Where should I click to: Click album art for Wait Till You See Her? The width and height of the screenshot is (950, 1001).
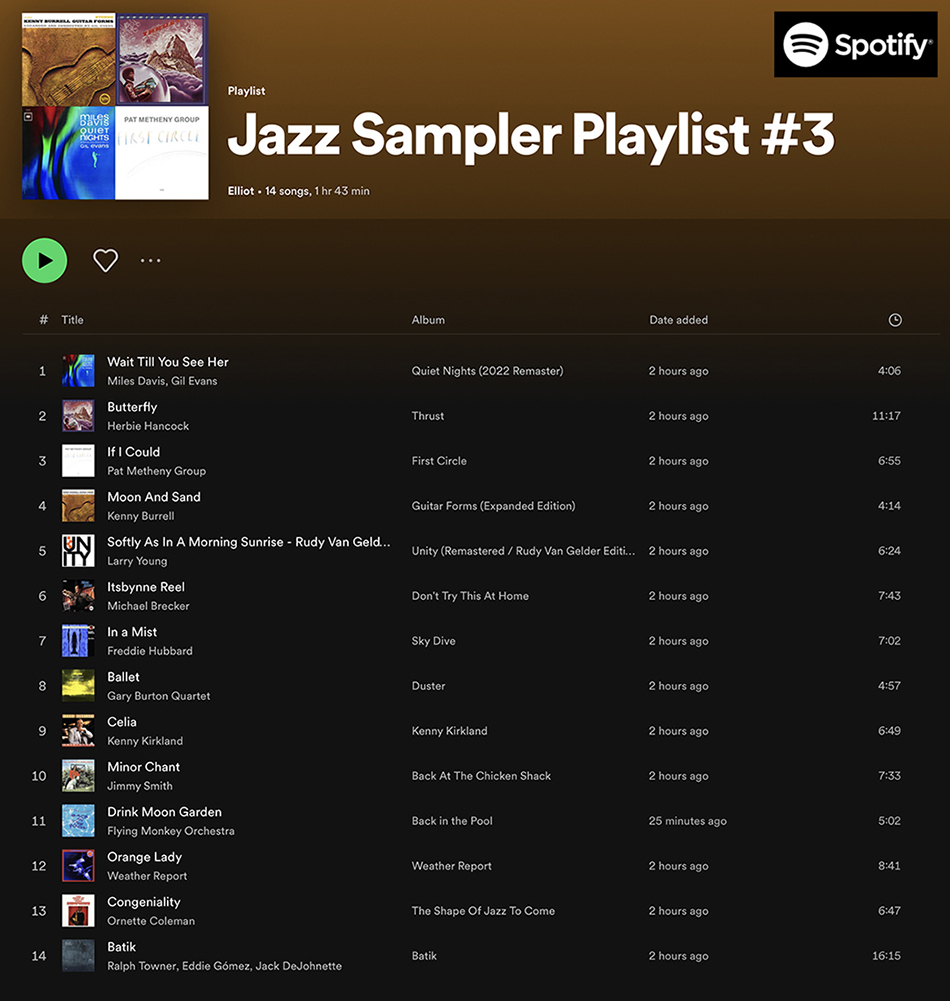(78, 371)
